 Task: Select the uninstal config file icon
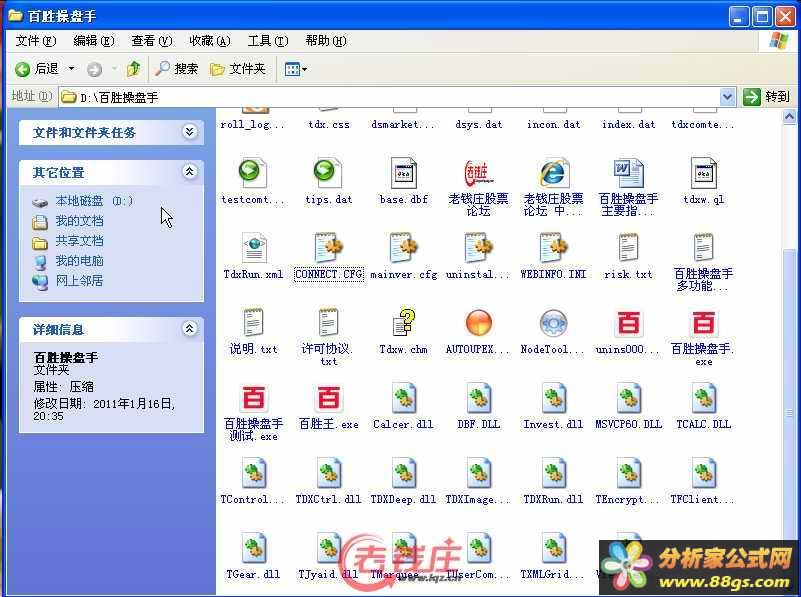coord(479,249)
